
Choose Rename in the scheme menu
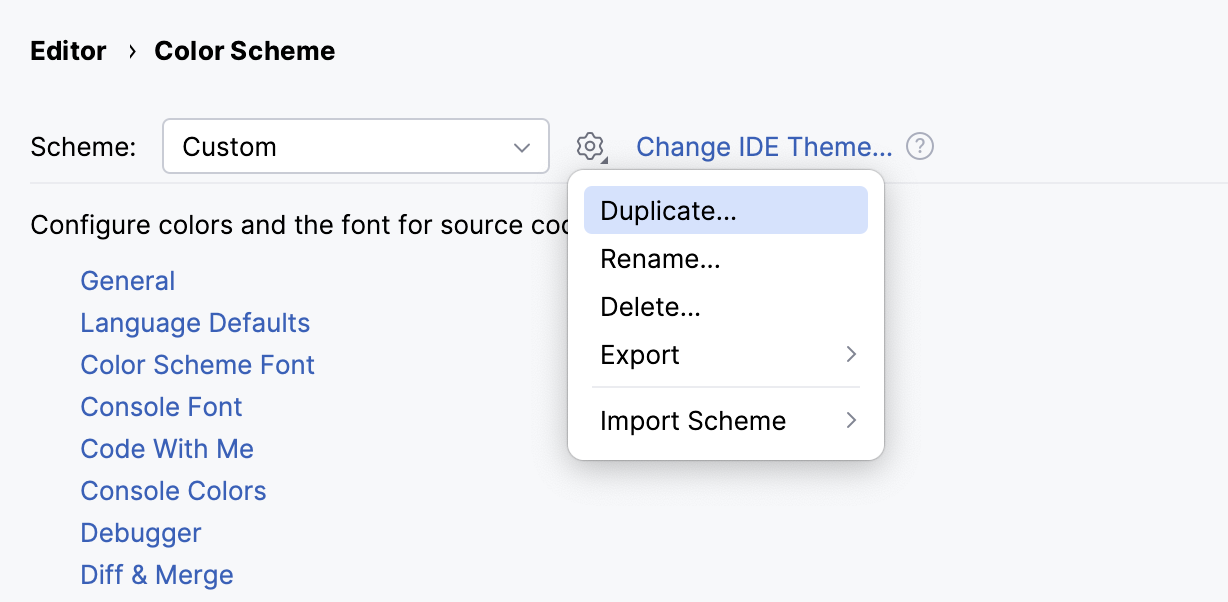(660, 258)
